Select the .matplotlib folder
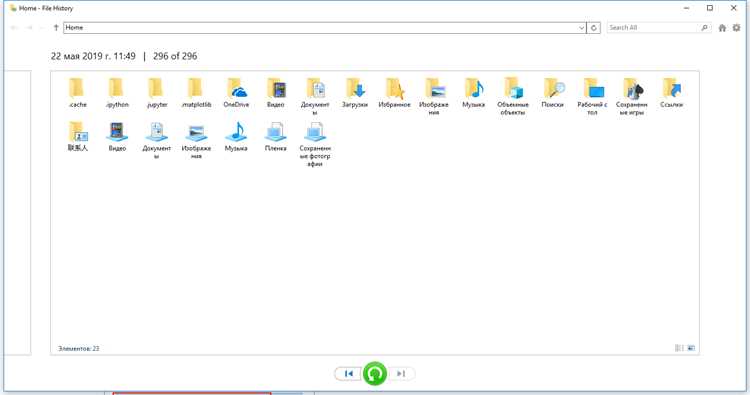The width and height of the screenshot is (750, 395). coord(196,93)
